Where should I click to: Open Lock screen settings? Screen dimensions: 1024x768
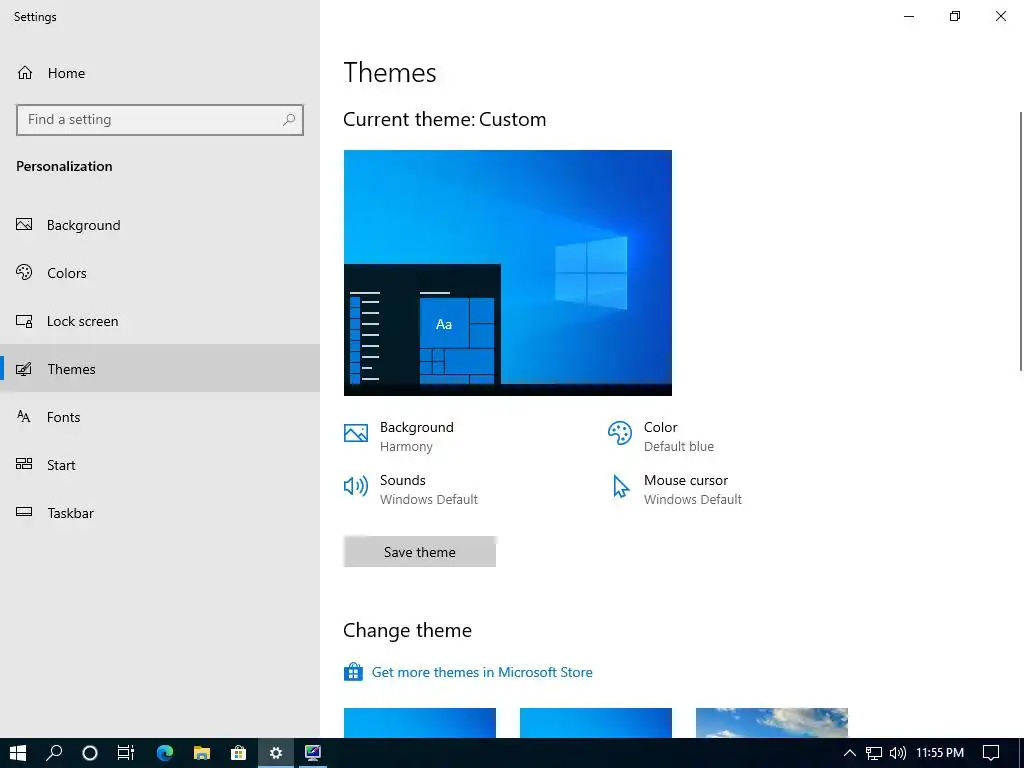160,321
